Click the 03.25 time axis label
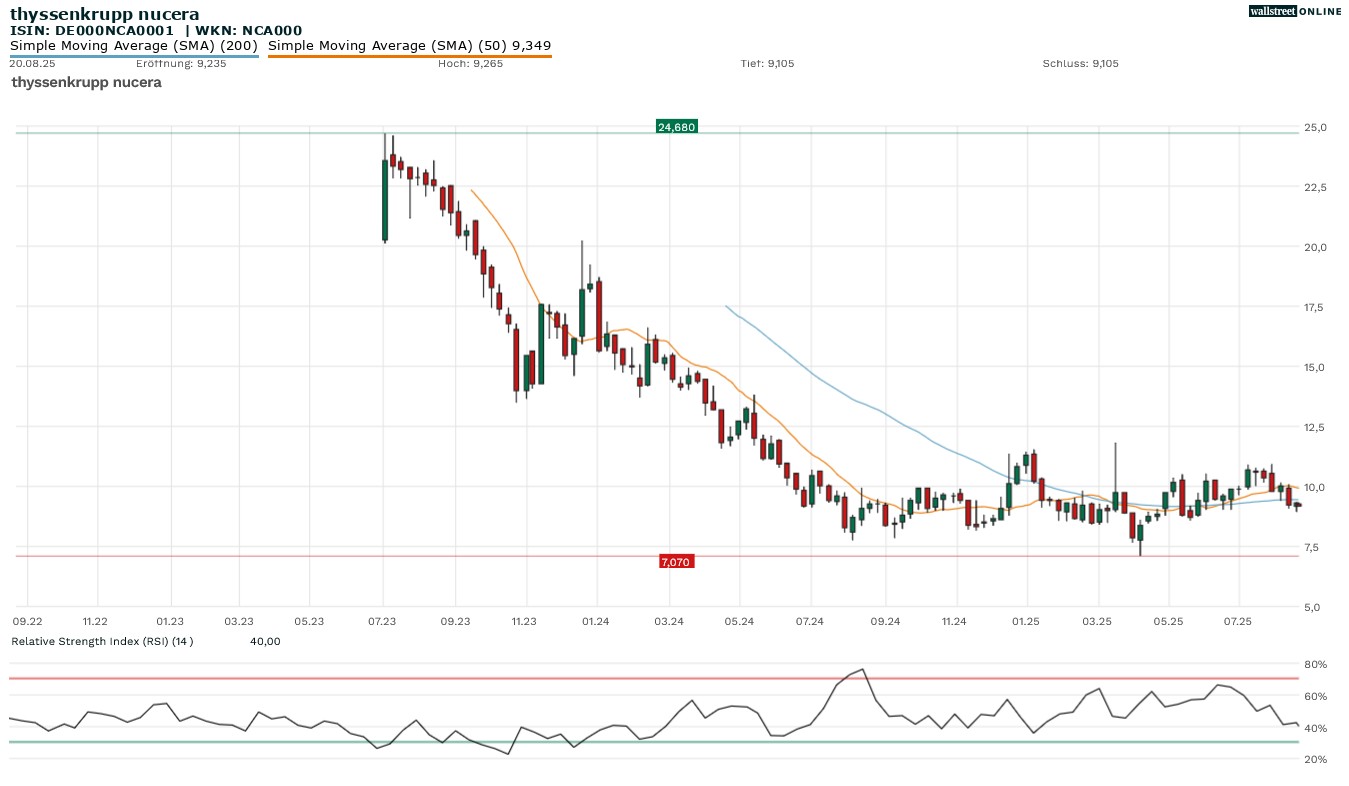Image resolution: width=1349 pixels, height=786 pixels. [x=1097, y=621]
